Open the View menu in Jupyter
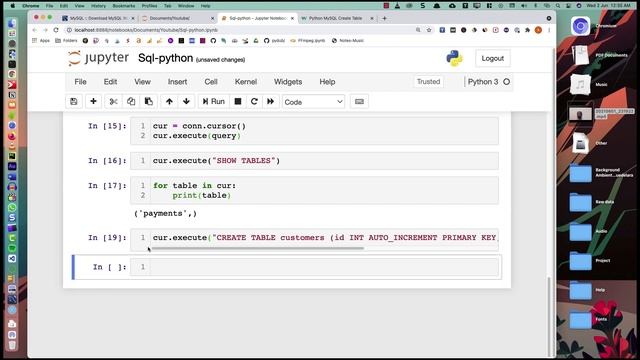The height and width of the screenshot is (360, 640). [142, 82]
